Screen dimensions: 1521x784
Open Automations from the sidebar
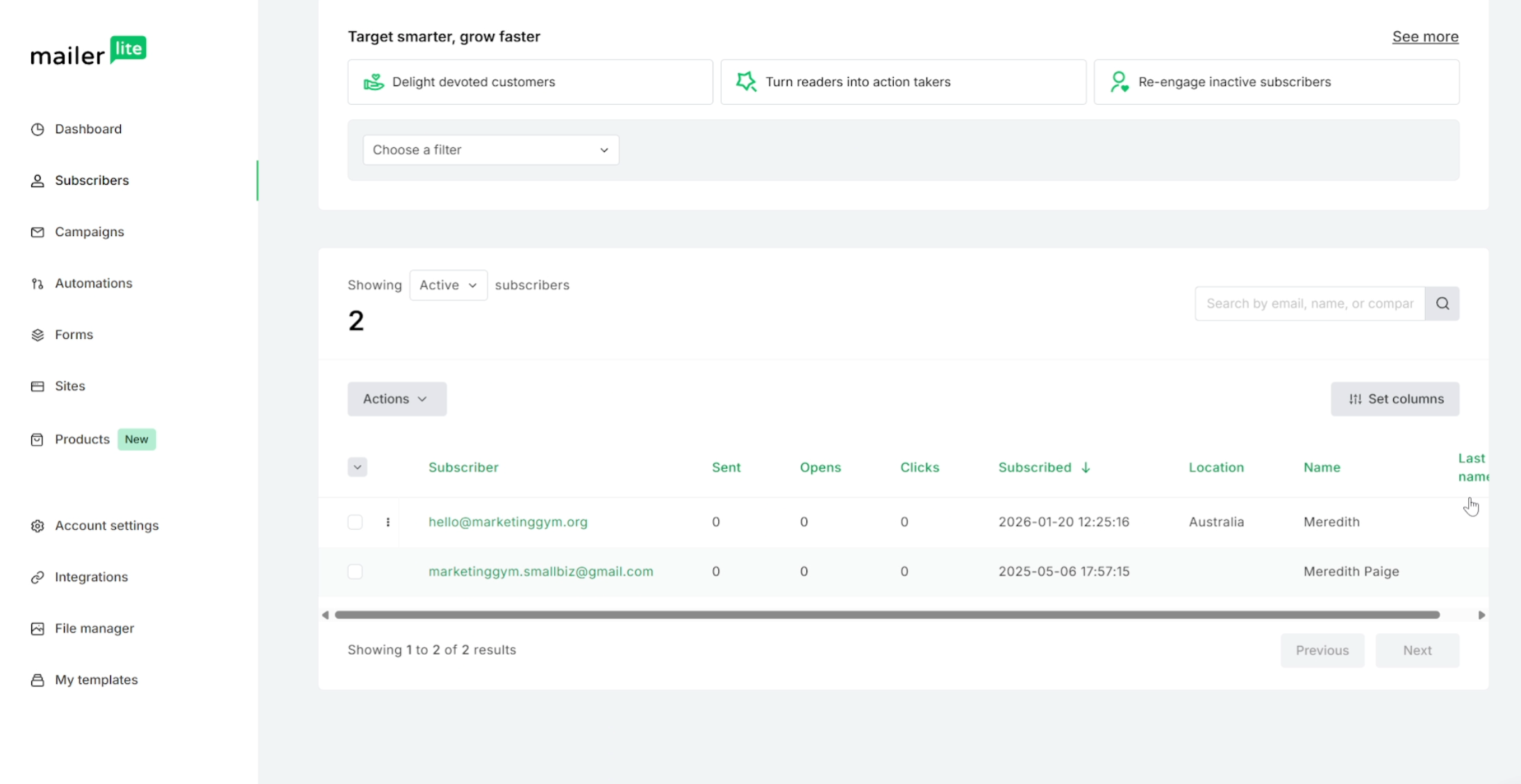coord(38,283)
